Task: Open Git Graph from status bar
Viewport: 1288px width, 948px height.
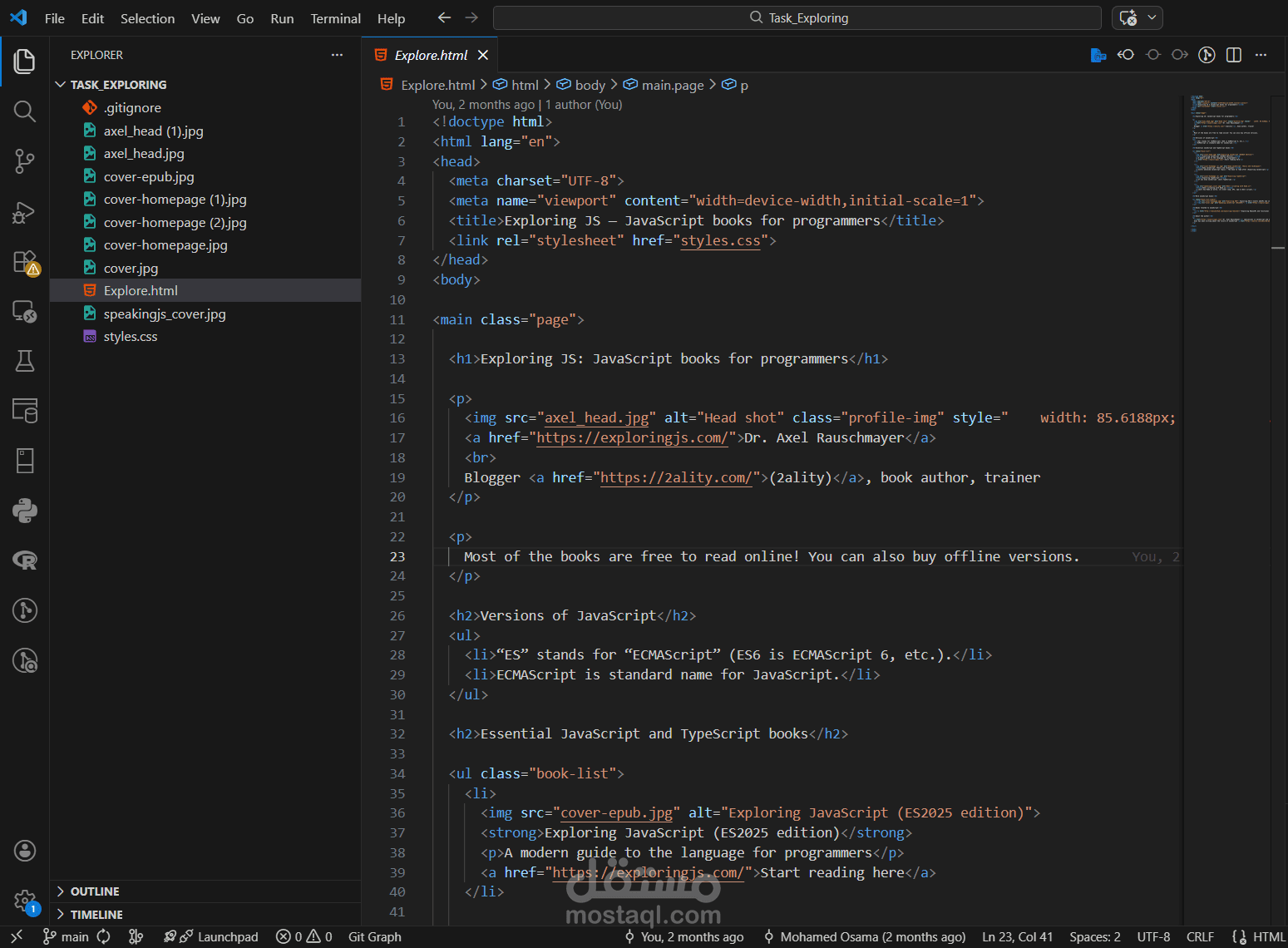Action: click(x=374, y=937)
